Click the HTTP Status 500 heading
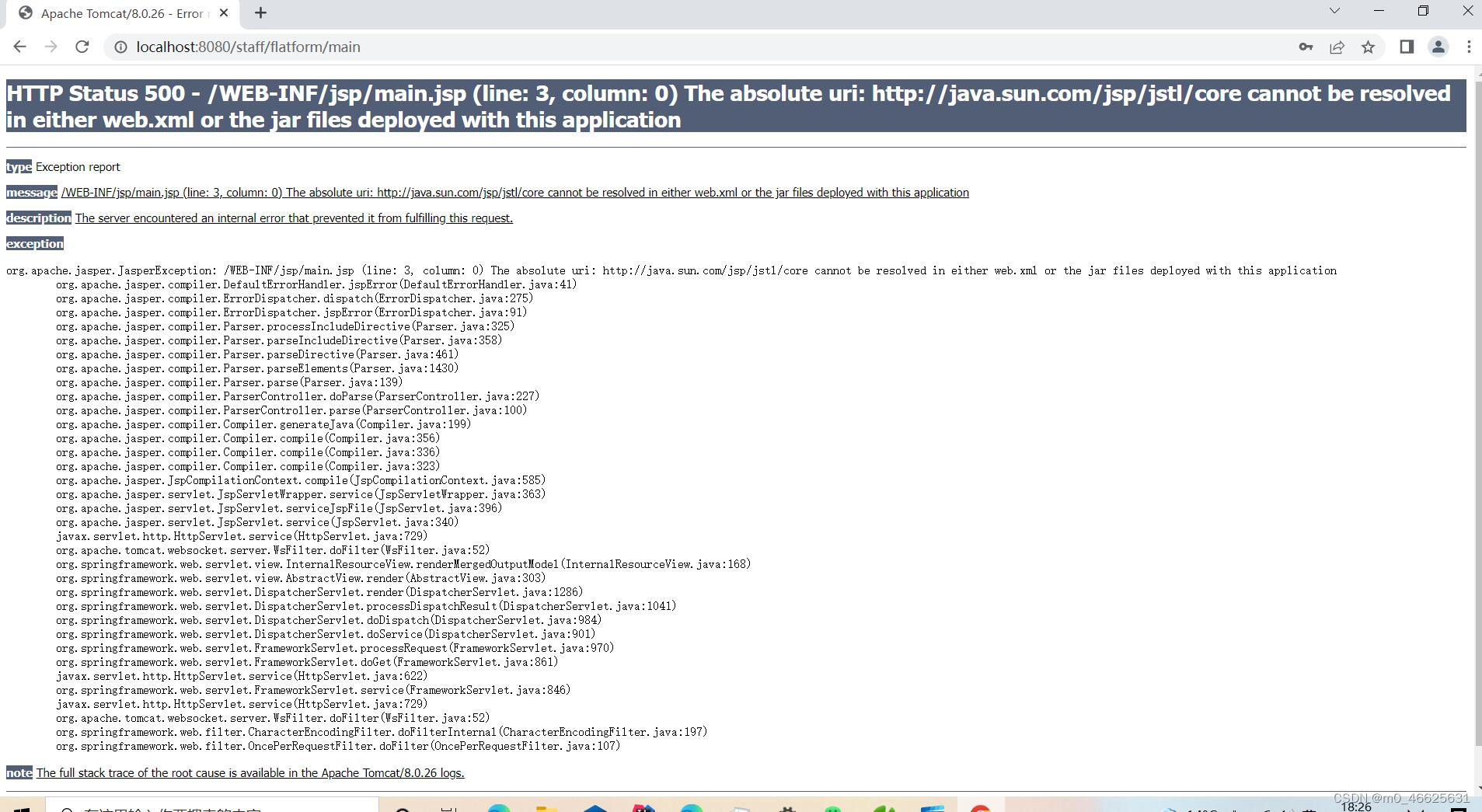 tap(735, 106)
